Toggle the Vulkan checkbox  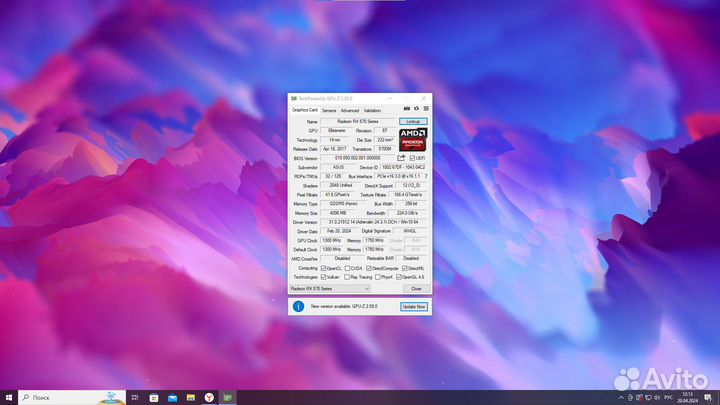click(x=323, y=277)
